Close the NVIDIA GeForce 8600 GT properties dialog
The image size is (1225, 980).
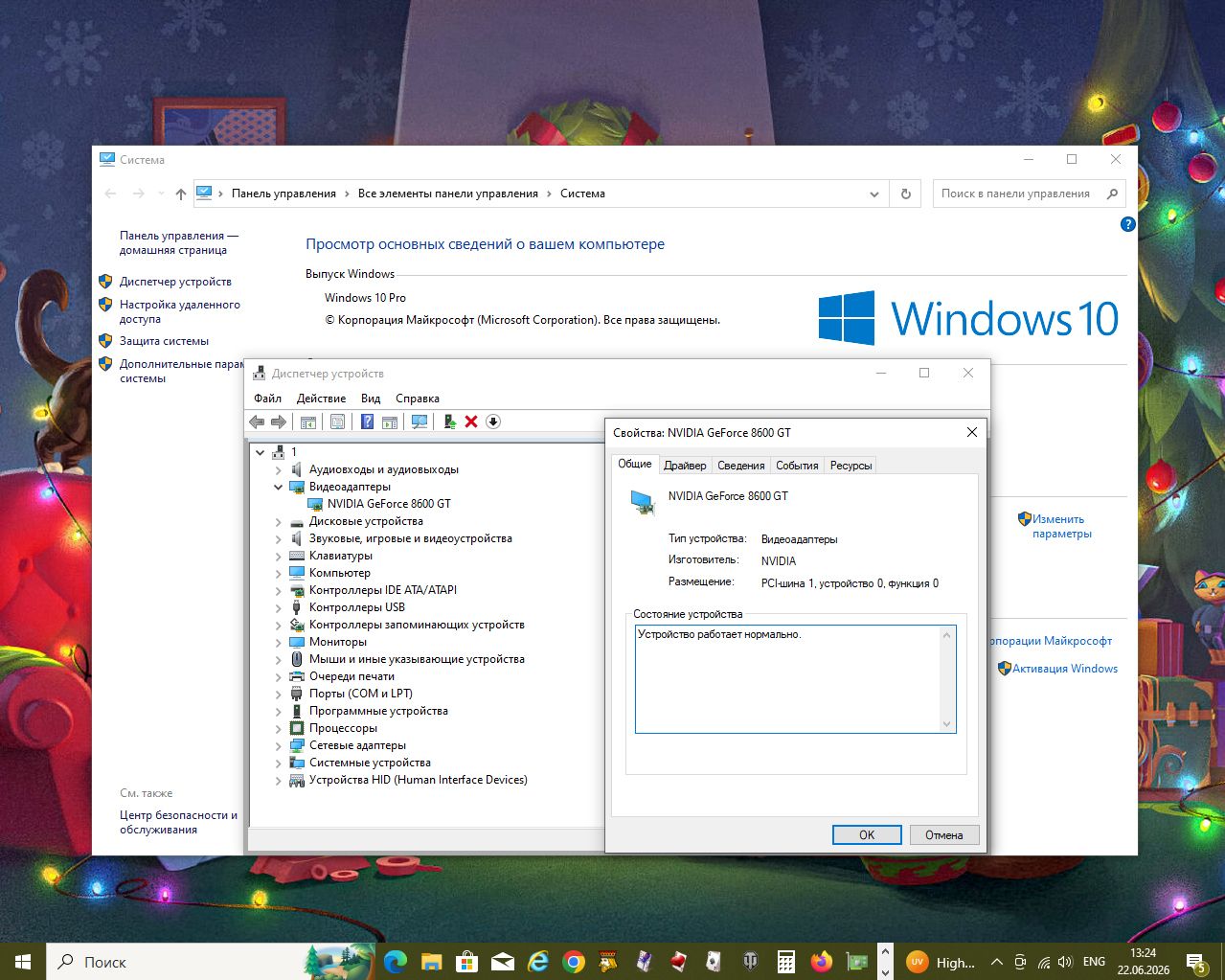(x=971, y=432)
